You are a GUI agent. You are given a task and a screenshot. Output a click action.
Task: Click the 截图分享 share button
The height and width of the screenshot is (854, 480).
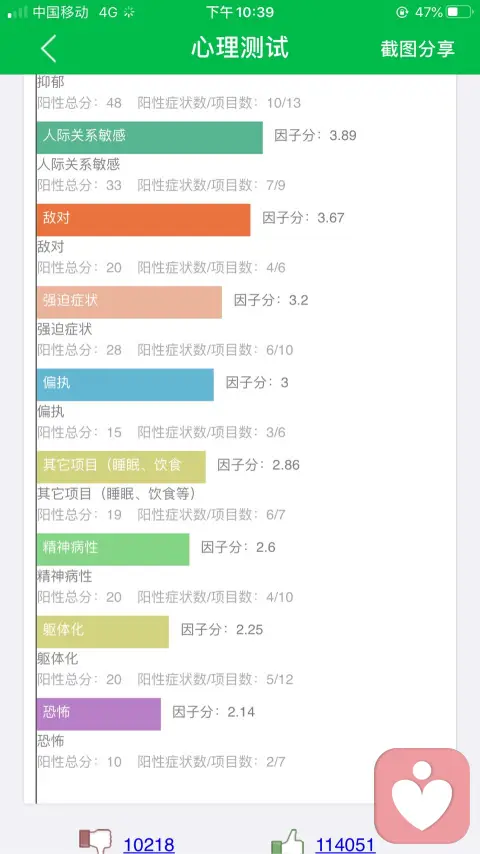417,48
